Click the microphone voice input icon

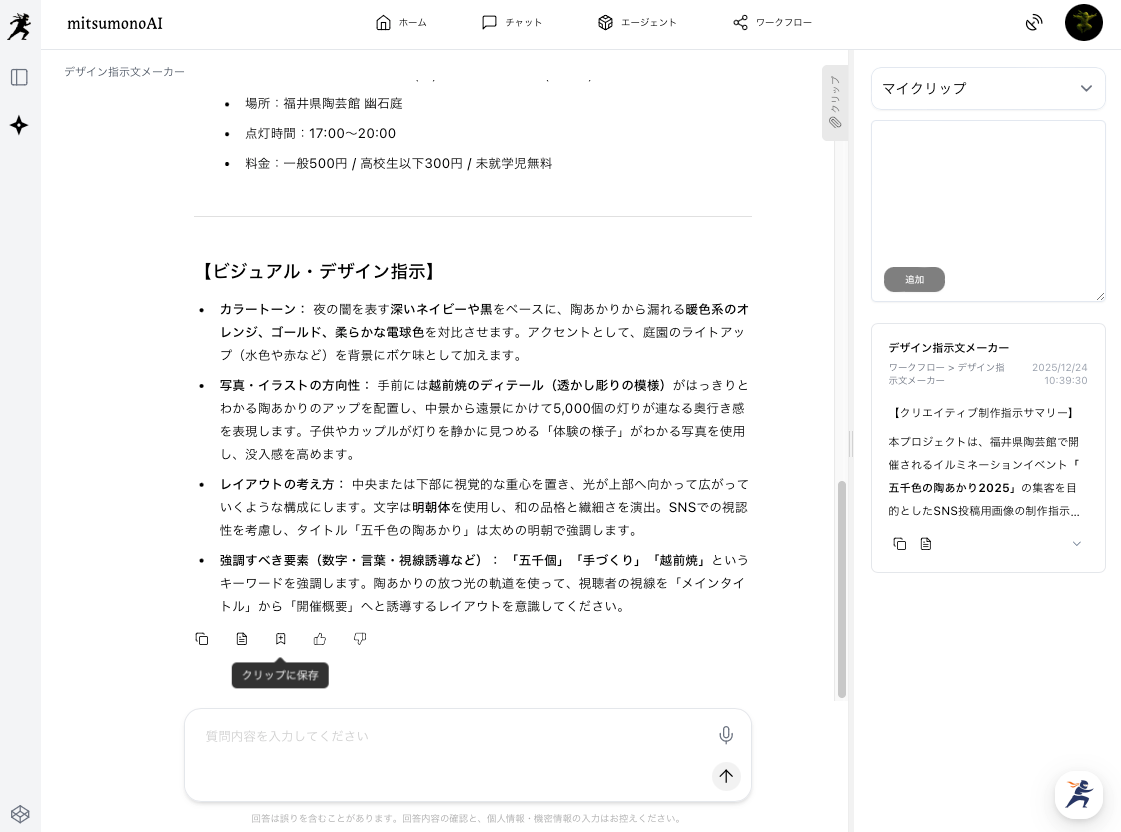726,735
